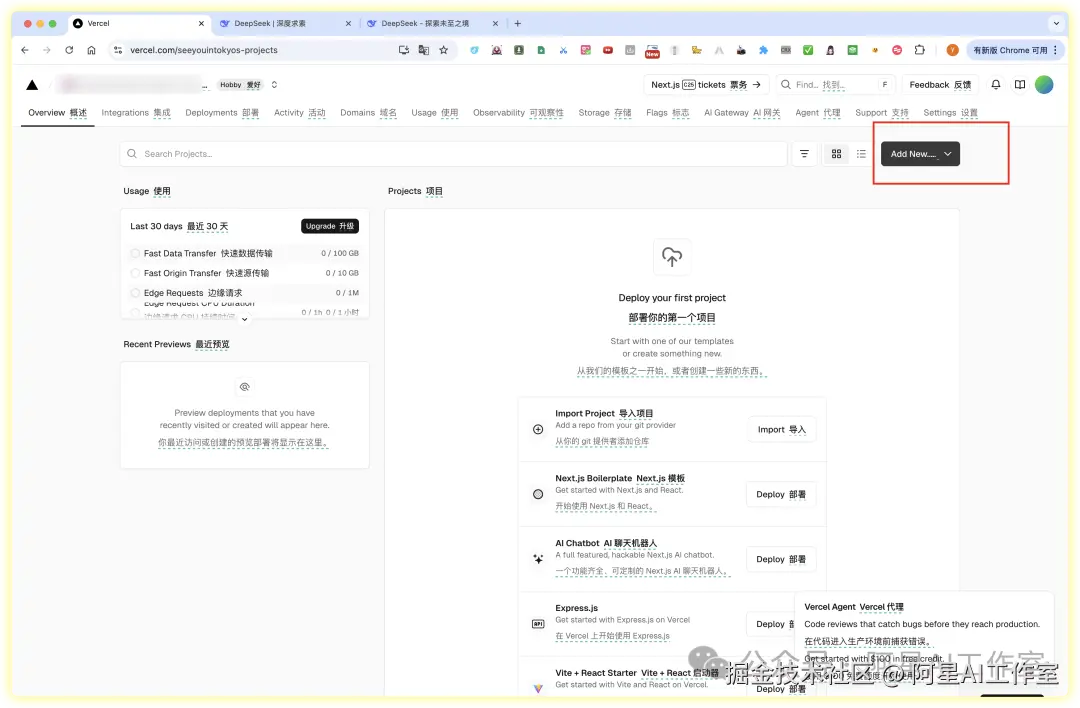Click the plus icon for Import Project
Screen dimensions: 1080x708
[x=538, y=429]
